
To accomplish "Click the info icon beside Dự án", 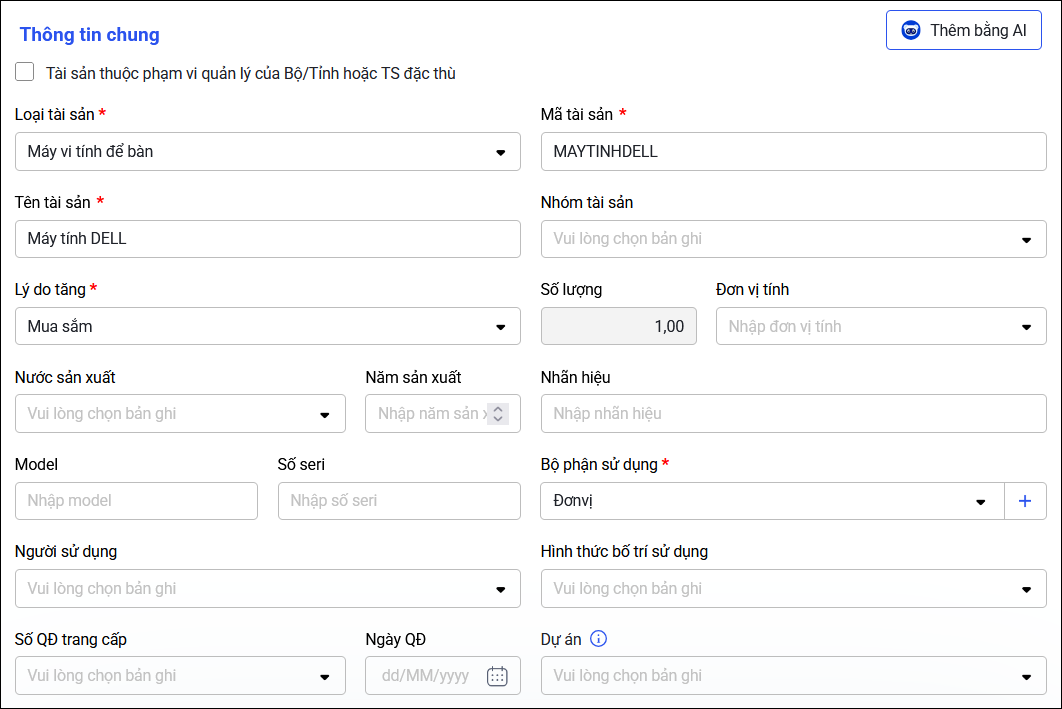I will point(599,639).
